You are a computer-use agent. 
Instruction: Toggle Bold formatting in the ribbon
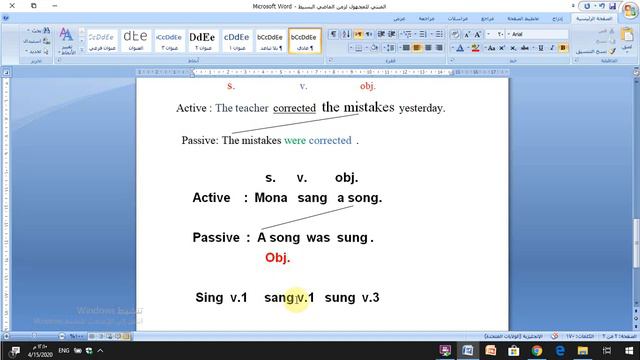pos(562,48)
